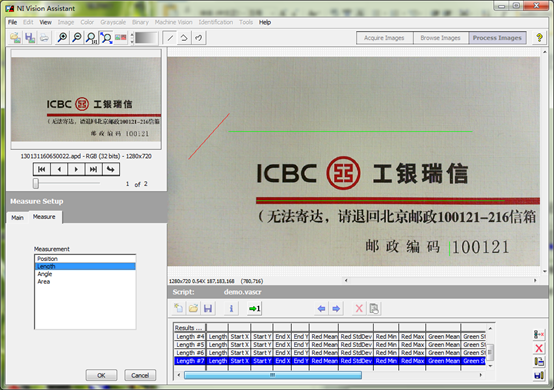Viewport: 554px width, 390px height.
Task: Click the script information icon
Action: [231, 308]
